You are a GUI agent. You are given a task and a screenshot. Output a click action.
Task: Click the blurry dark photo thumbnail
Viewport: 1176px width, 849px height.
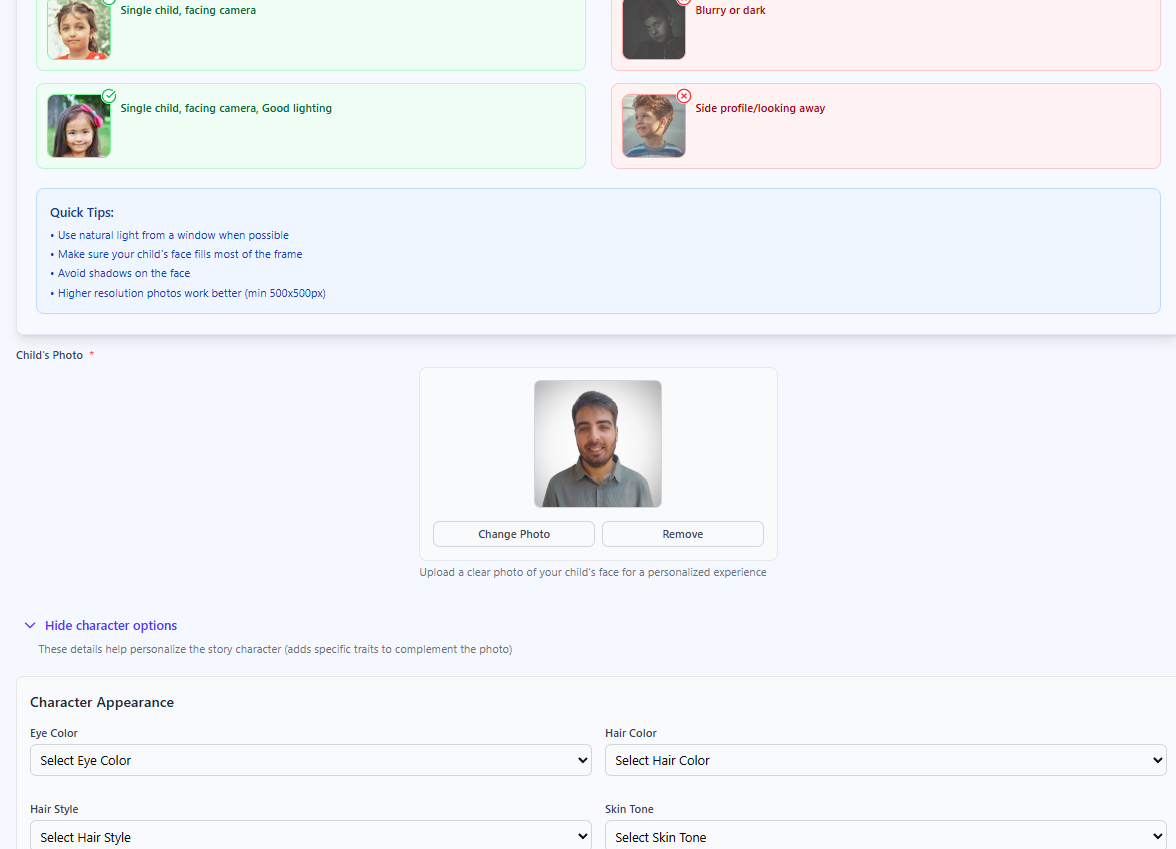click(x=653, y=30)
